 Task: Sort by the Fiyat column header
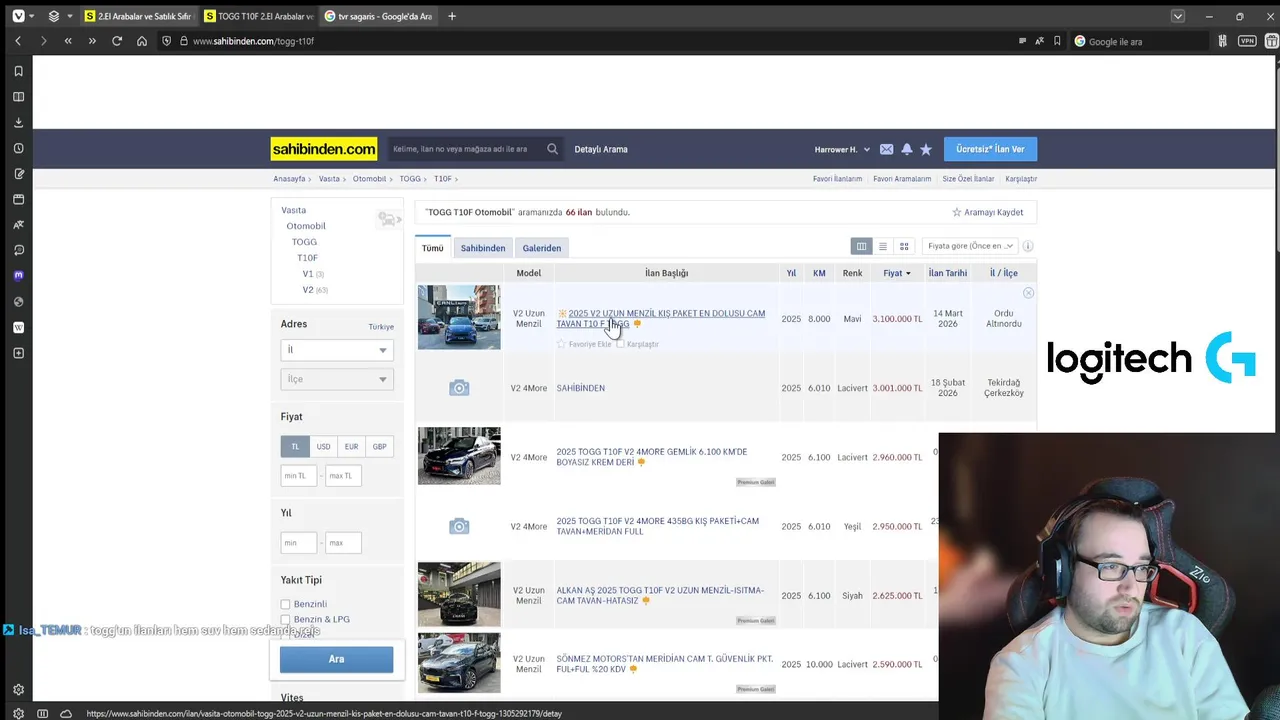896,273
